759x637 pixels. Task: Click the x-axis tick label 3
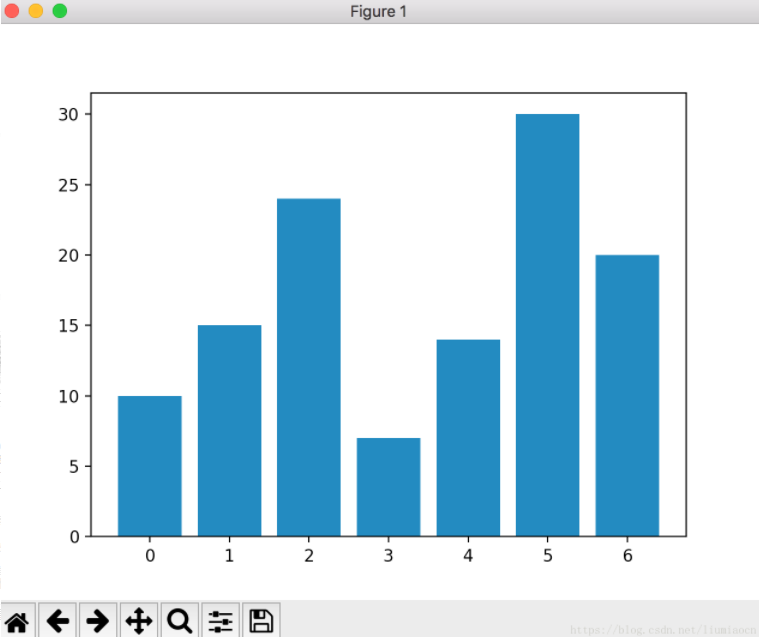tap(388, 556)
